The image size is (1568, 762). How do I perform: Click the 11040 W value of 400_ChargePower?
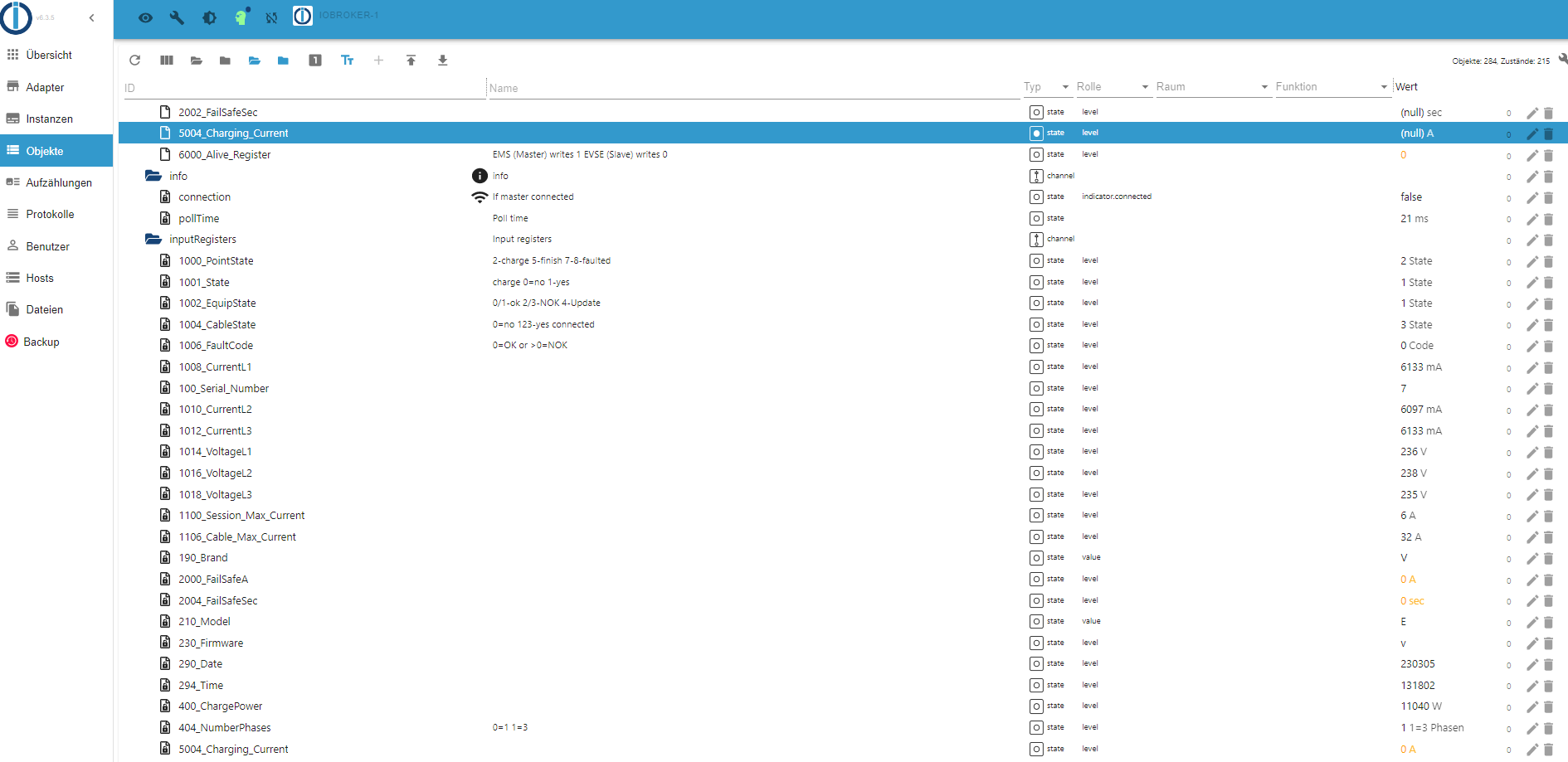[x=1421, y=706]
